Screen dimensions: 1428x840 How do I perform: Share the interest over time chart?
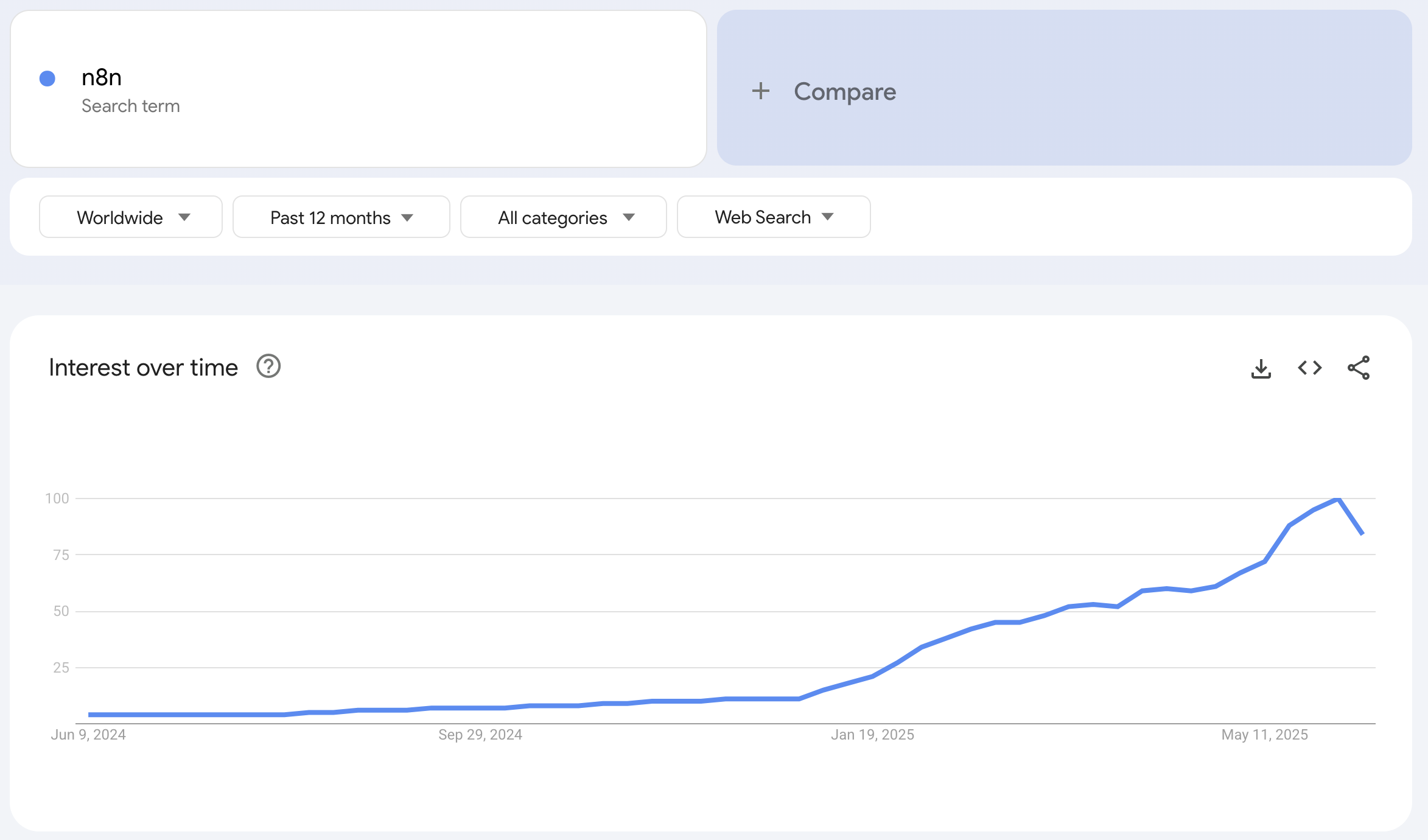tap(1358, 368)
